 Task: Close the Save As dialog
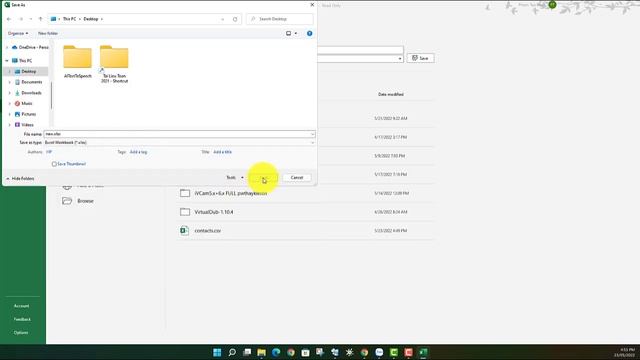312,5
